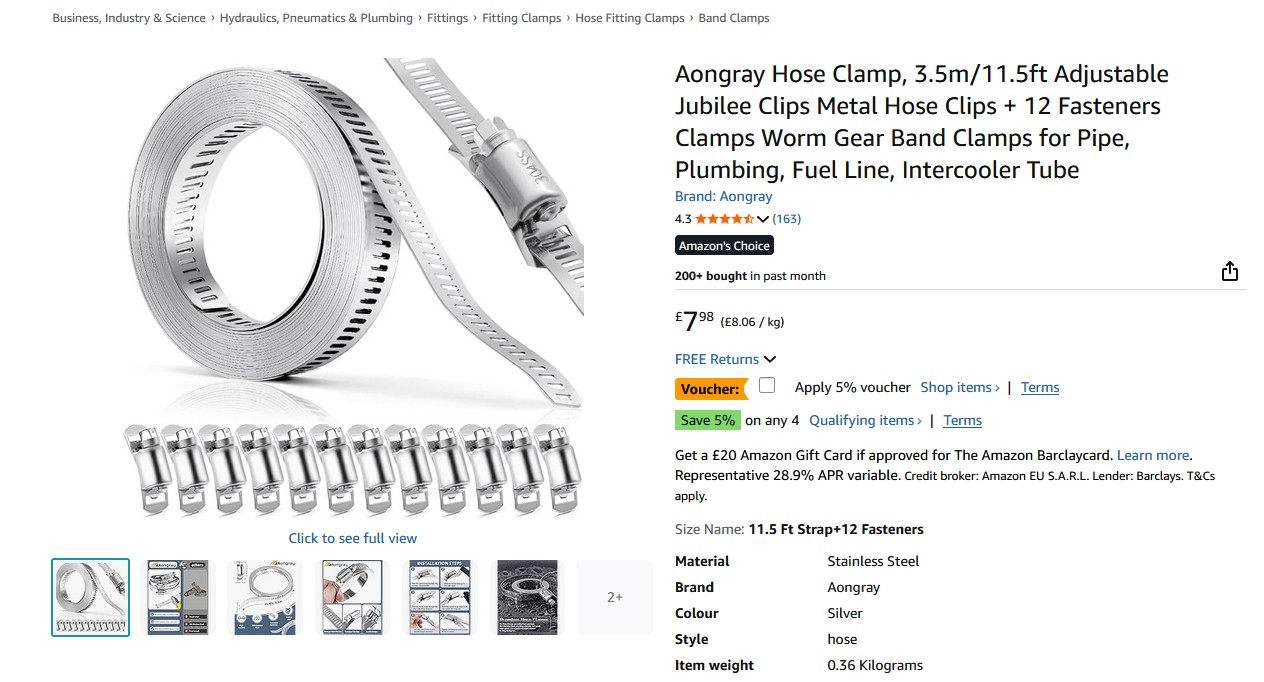Go to Band Clamps breadcrumb
This screenshot has width=1264, height=682.
coord(734,18)
